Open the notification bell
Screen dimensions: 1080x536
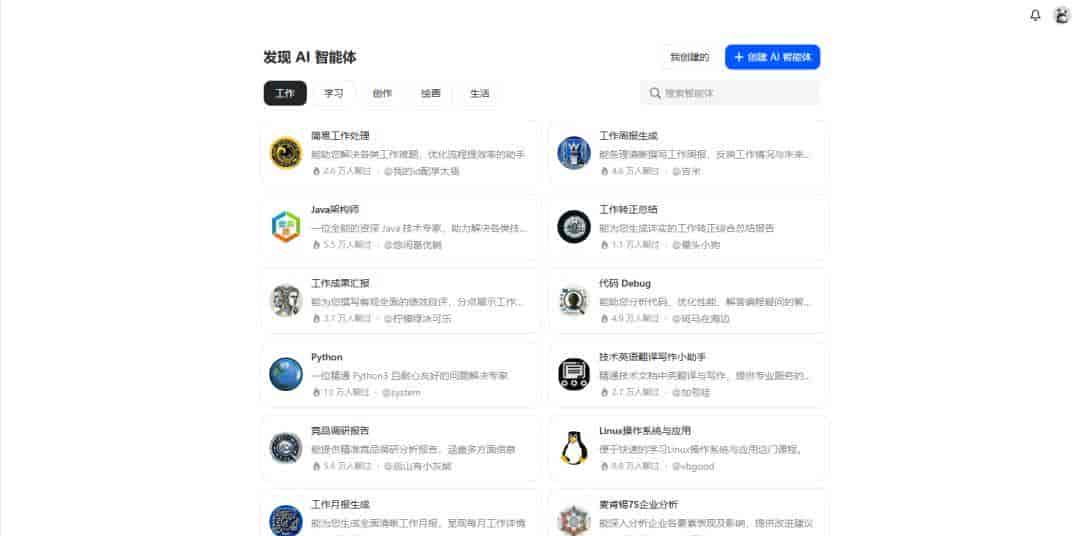click(x=1035, y=15)
